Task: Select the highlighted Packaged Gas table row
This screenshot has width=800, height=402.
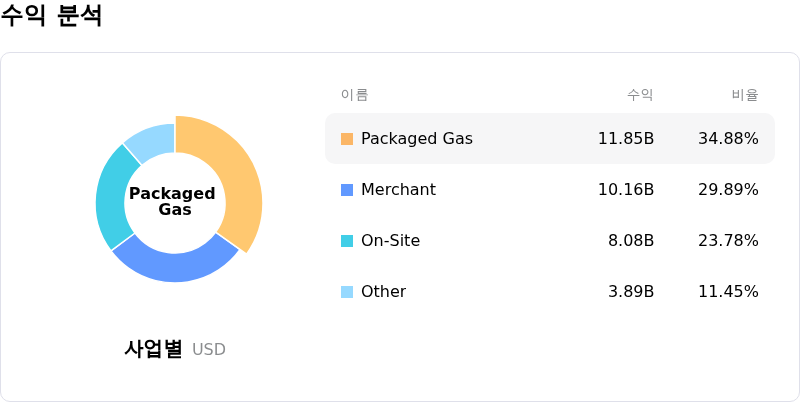Action: click(549, 139)
